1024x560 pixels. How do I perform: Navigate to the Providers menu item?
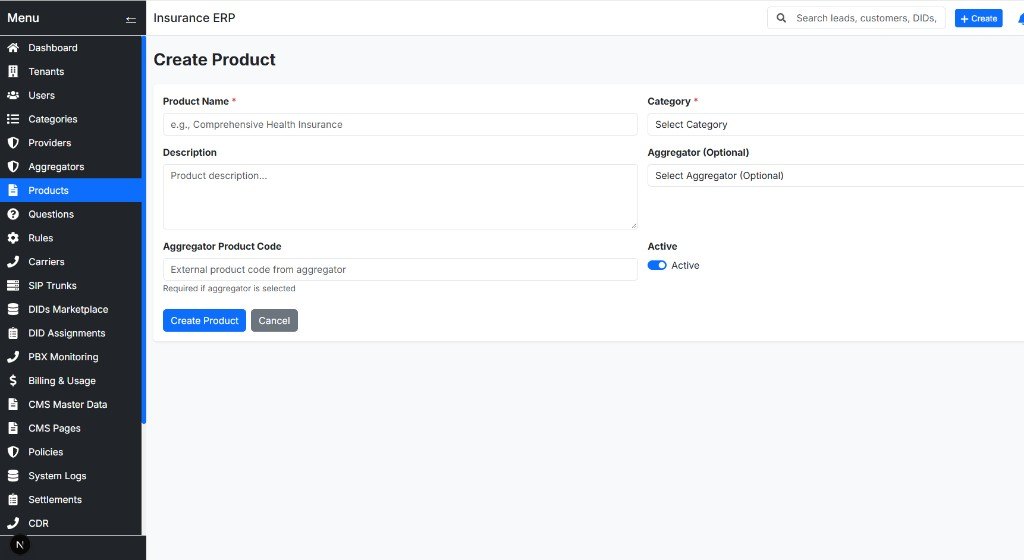[71, 143]
